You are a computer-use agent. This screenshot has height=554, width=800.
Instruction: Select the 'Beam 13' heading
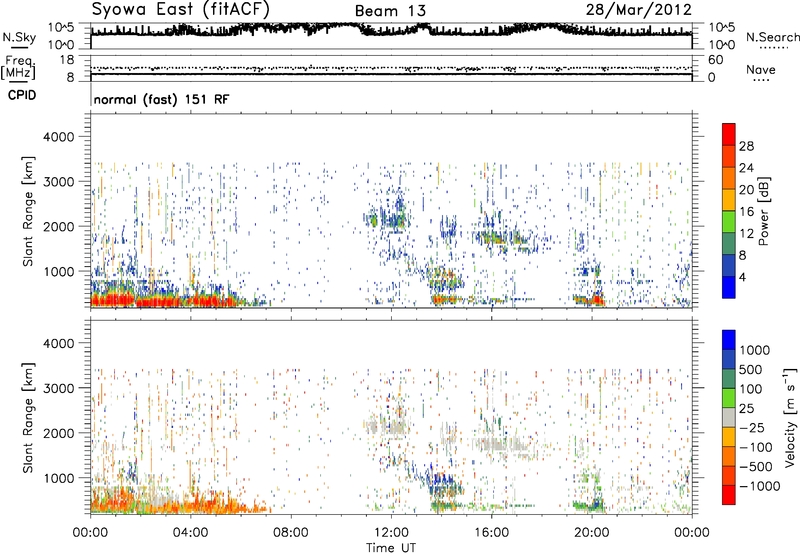[x=390, y=11]
